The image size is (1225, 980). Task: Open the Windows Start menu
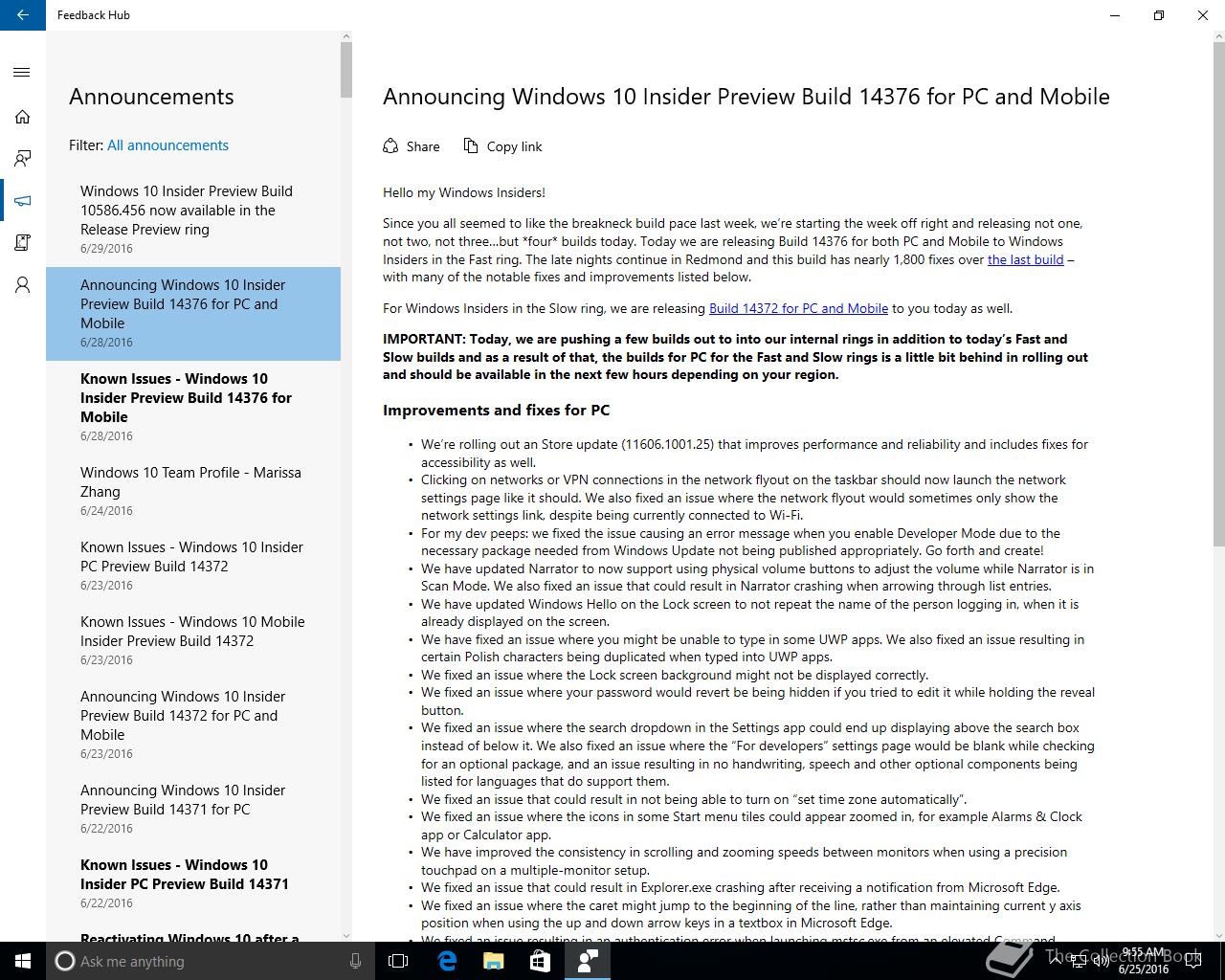23,961
